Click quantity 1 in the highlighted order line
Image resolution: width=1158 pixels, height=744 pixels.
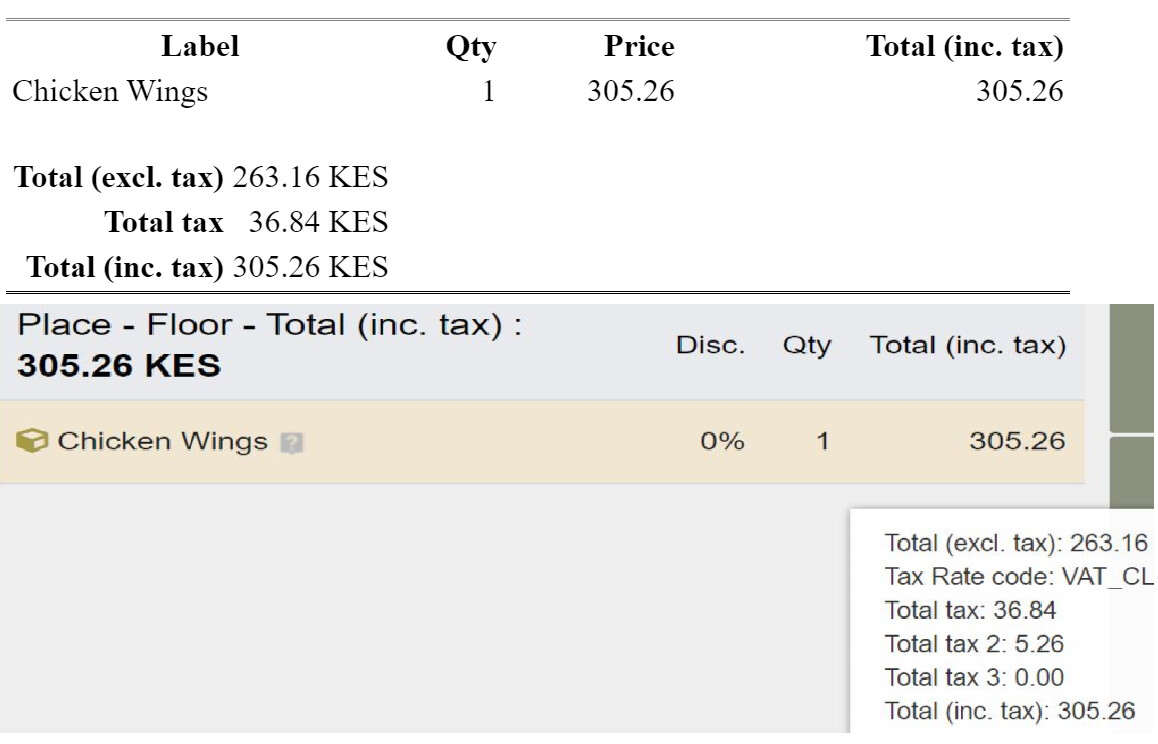point(822,441)
